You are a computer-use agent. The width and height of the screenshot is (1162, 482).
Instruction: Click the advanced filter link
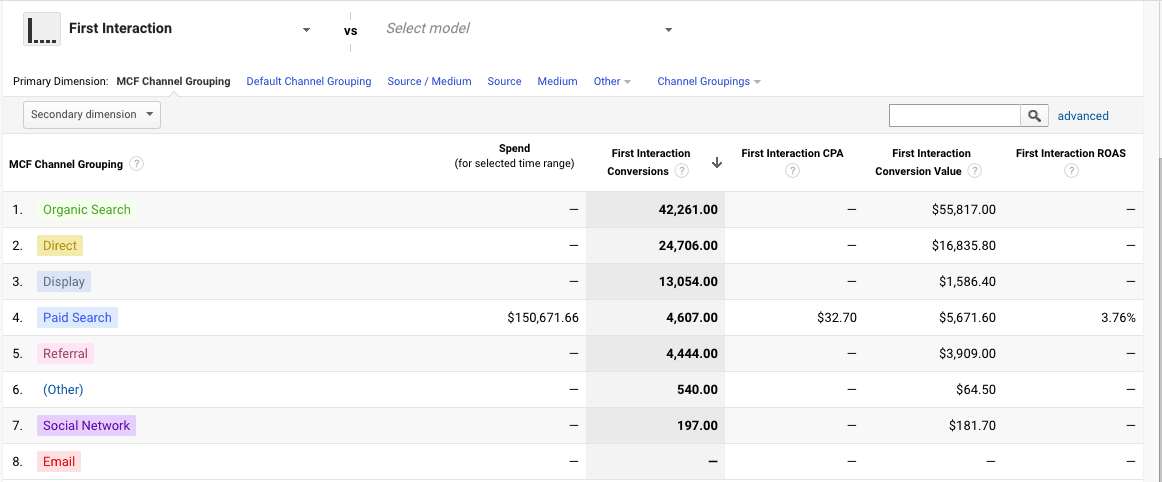pos(1083,116)
